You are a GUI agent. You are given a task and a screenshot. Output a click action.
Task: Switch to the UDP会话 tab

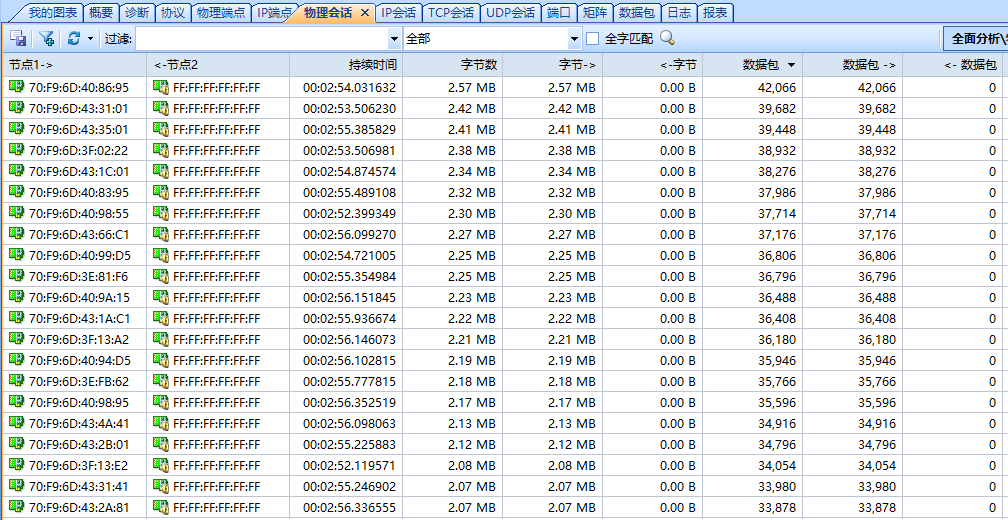510,12
